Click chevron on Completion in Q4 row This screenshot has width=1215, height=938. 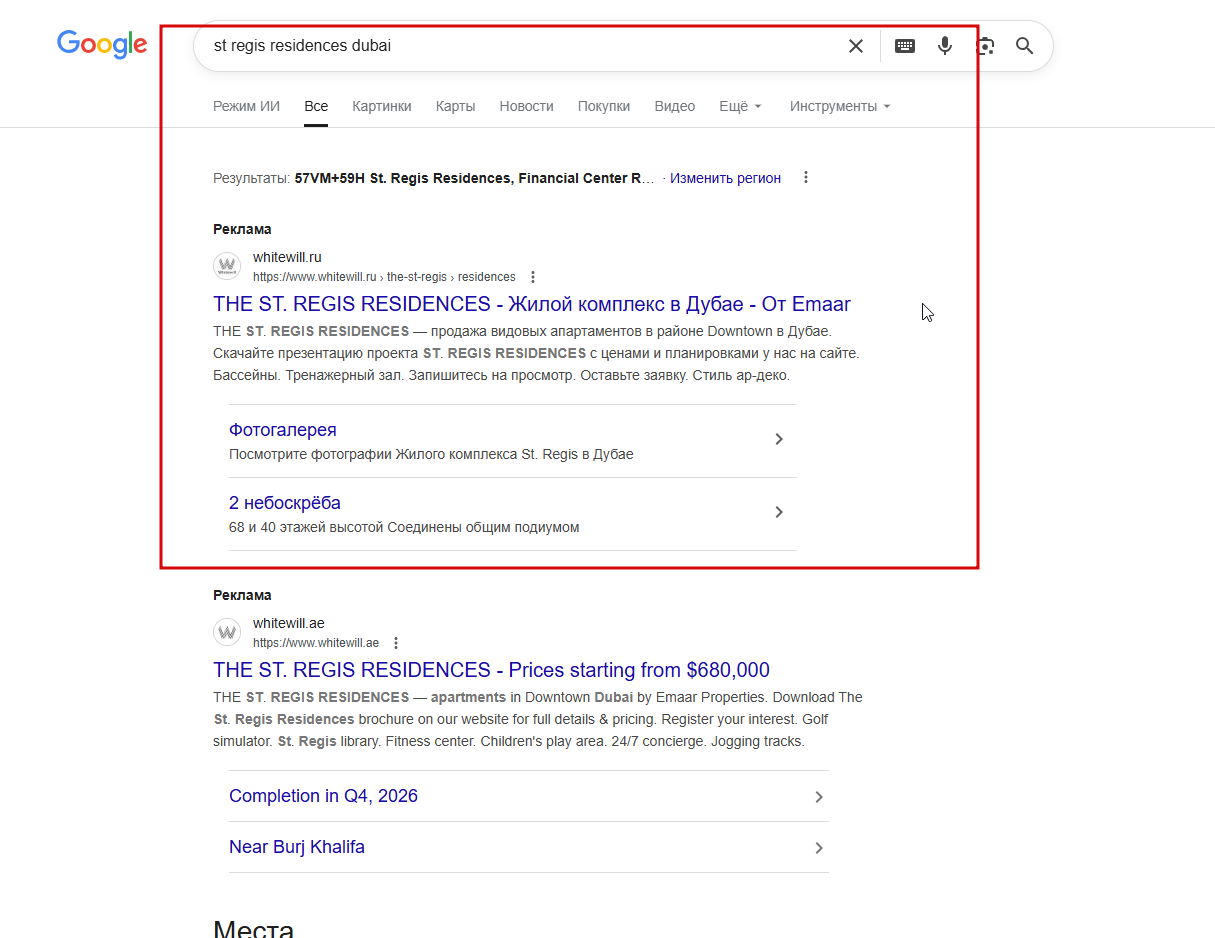pos(819,797)
